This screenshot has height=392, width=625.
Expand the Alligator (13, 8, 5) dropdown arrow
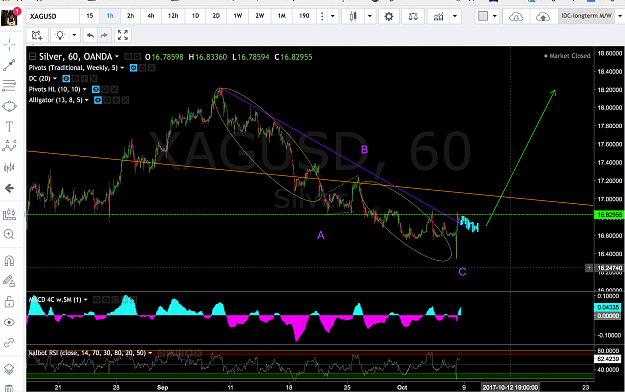click(x=87, y=100)
